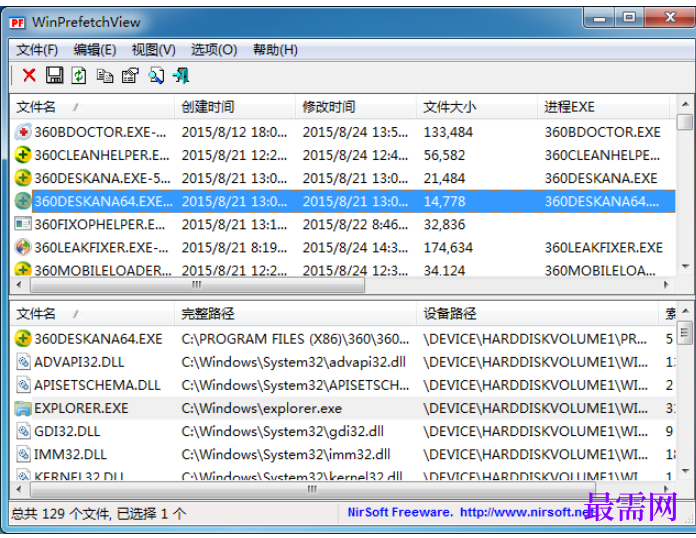Sort by 修改时间 column header
This screenshot has height=538, width=696.
coord(356,107)
